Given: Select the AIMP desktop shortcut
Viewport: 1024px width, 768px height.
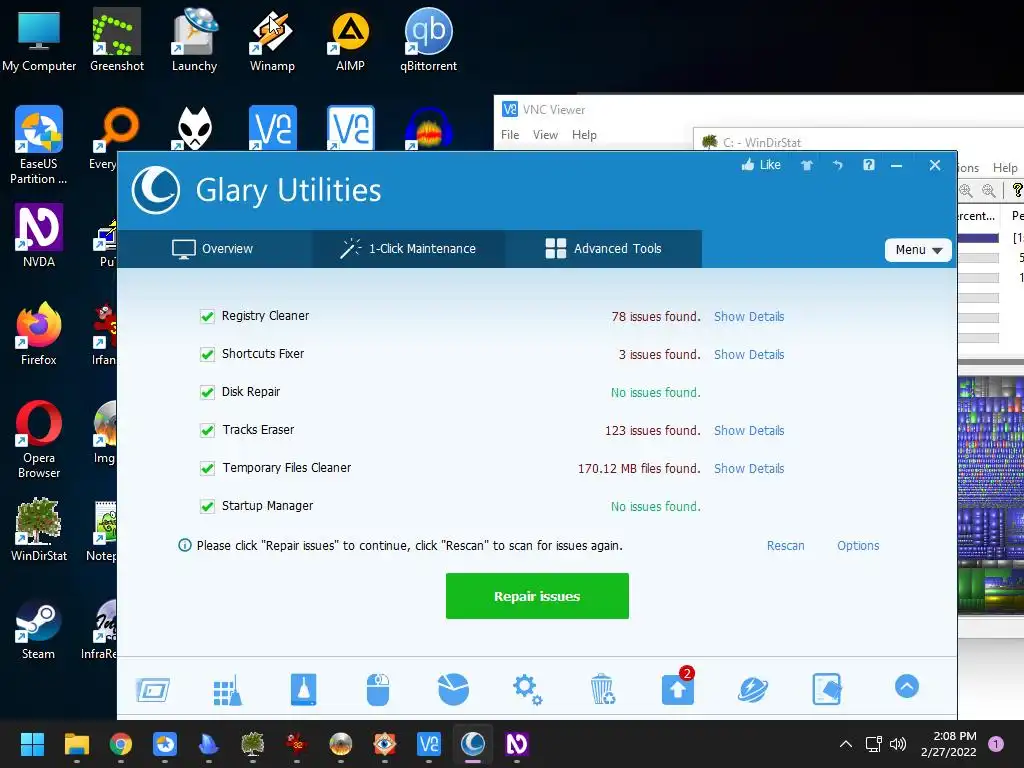Looking at the screenshot, I should [350, 40].
